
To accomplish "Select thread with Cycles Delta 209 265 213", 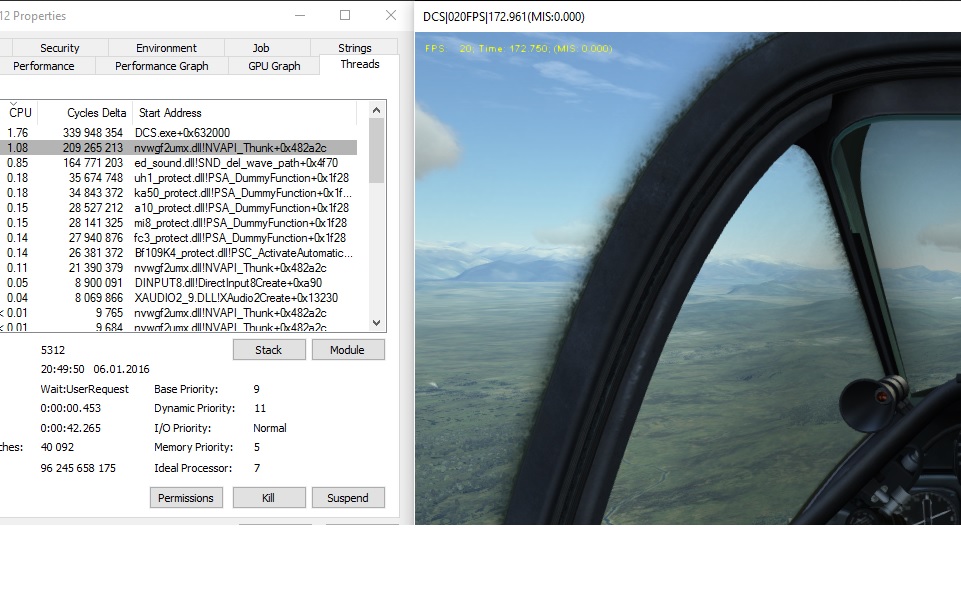I will [x=178, y=148].
